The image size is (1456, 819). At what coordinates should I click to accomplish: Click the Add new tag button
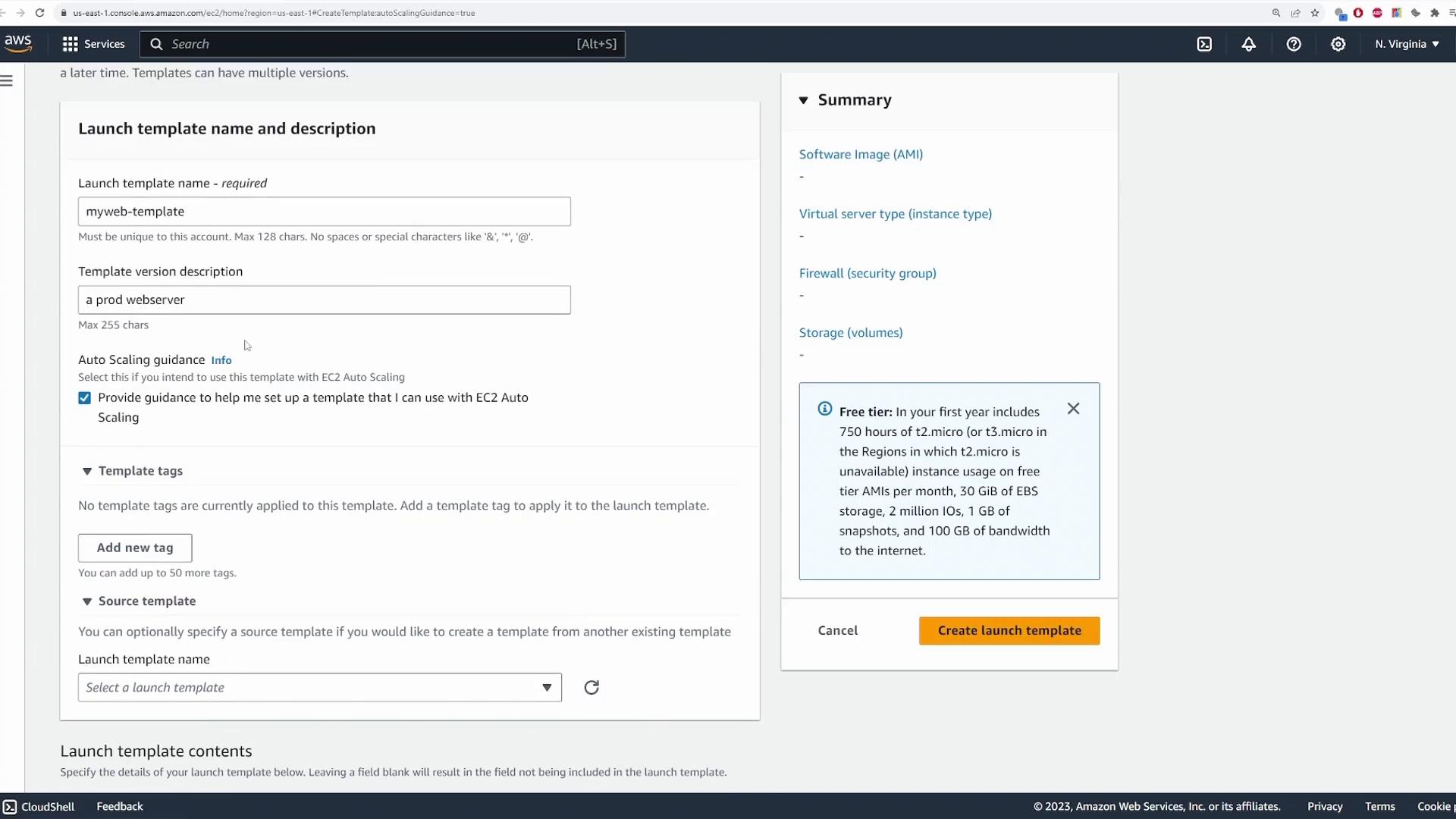point(135,548)
